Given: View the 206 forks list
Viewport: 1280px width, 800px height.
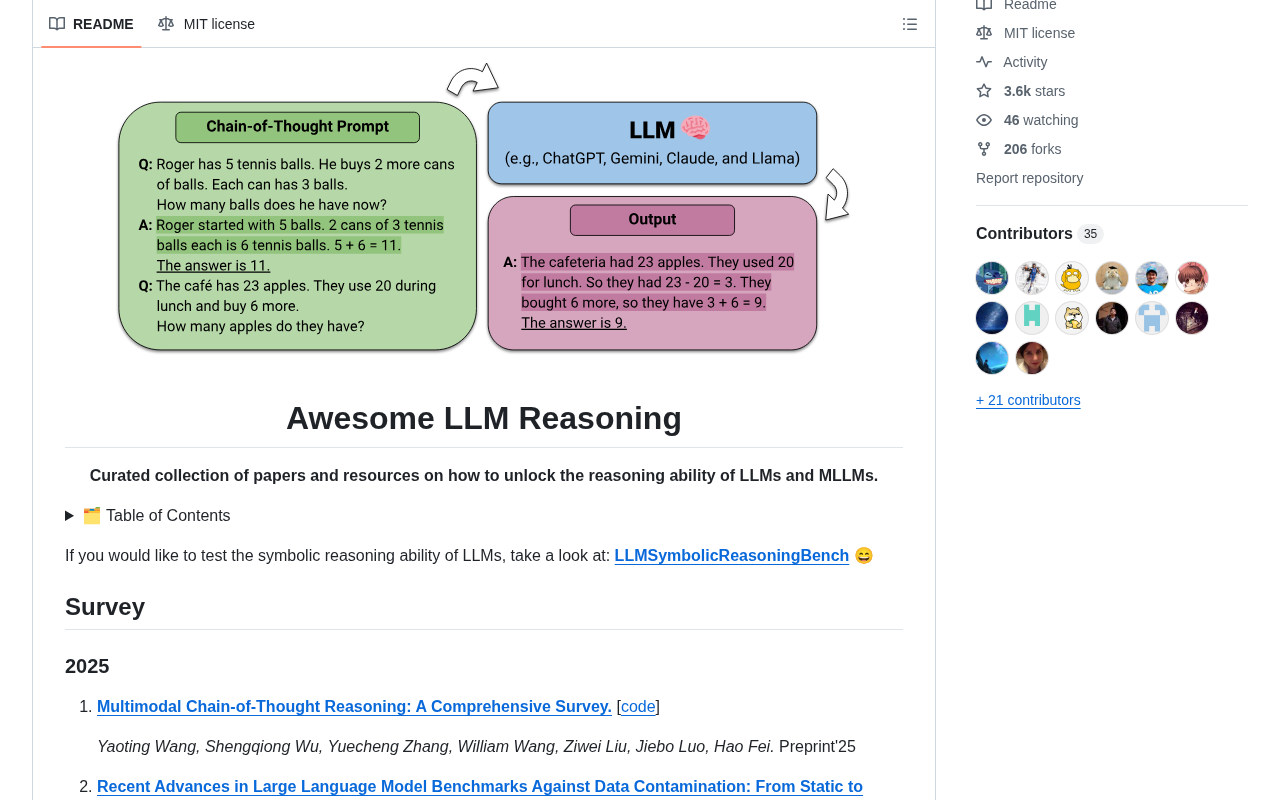Looking at the screenshot, I should (x=1032, y=149).
